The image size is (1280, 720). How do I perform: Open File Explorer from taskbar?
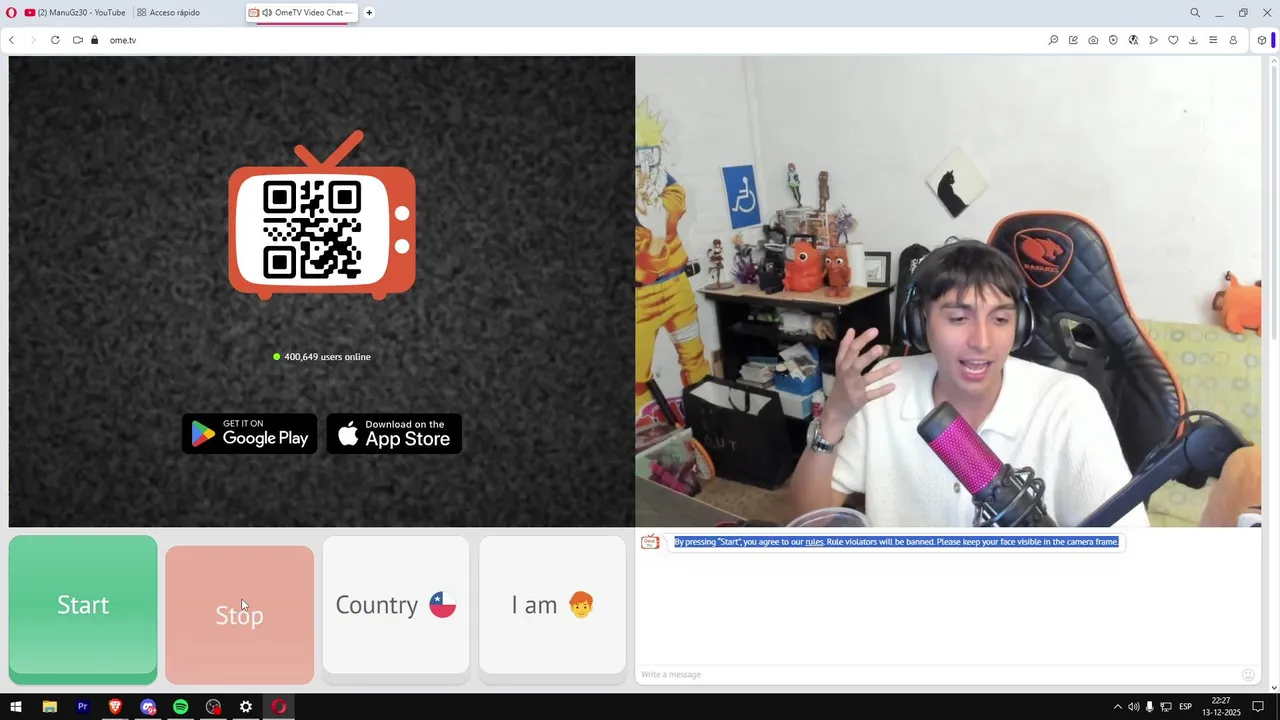click(x=49, y=707)
